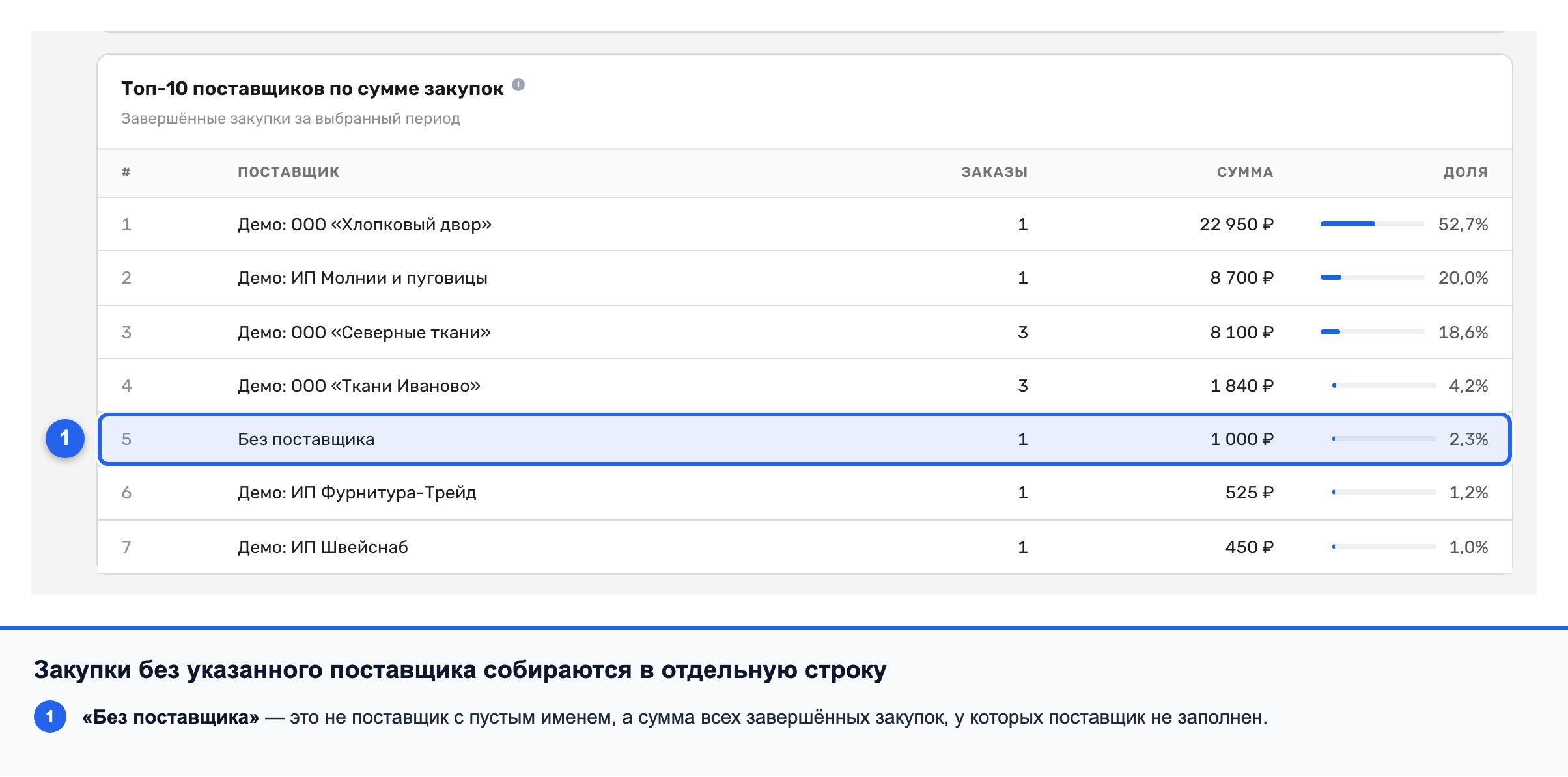Viewport: 1568px width, 777px height.
Task: Click the share bar in Без поставщика row
Action: 1384,439
